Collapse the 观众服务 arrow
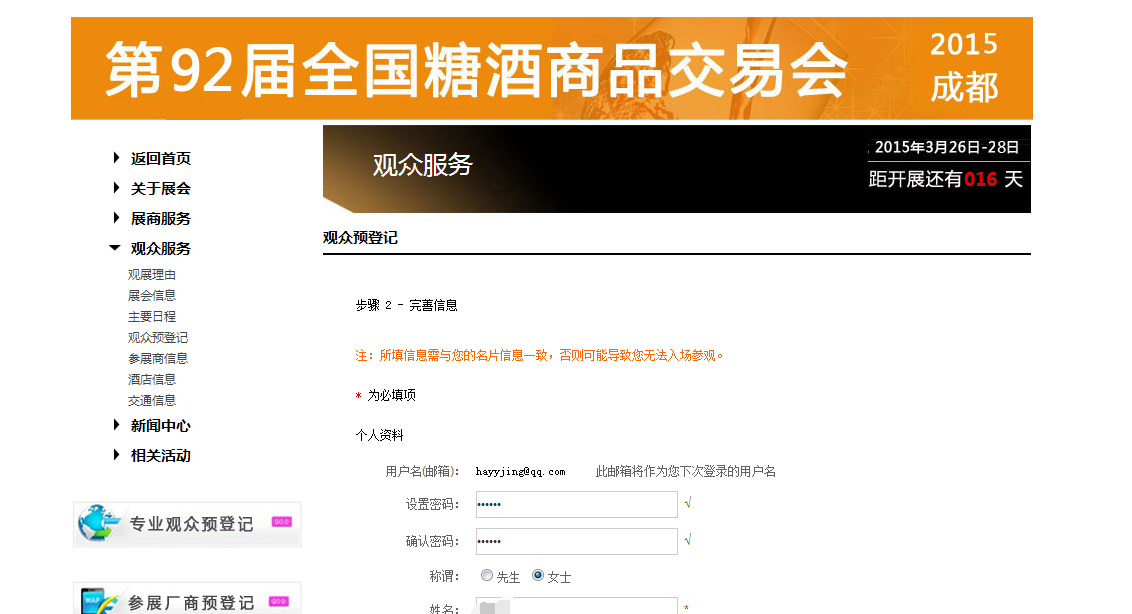Viewport: 1132px width, 614px height. (x=115, y=248)
